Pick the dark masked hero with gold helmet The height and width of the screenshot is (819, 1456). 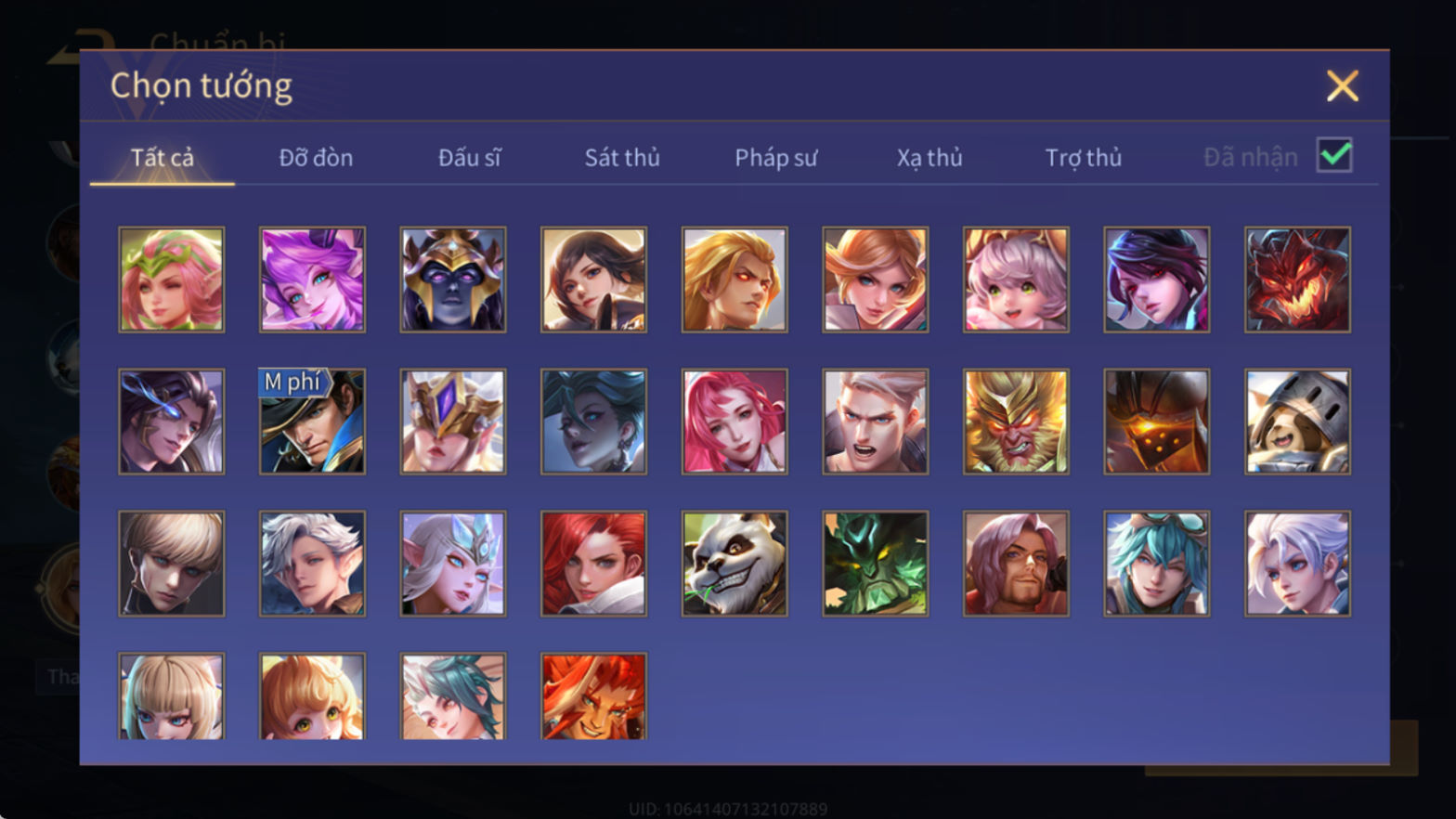click(x=453, y=279)
